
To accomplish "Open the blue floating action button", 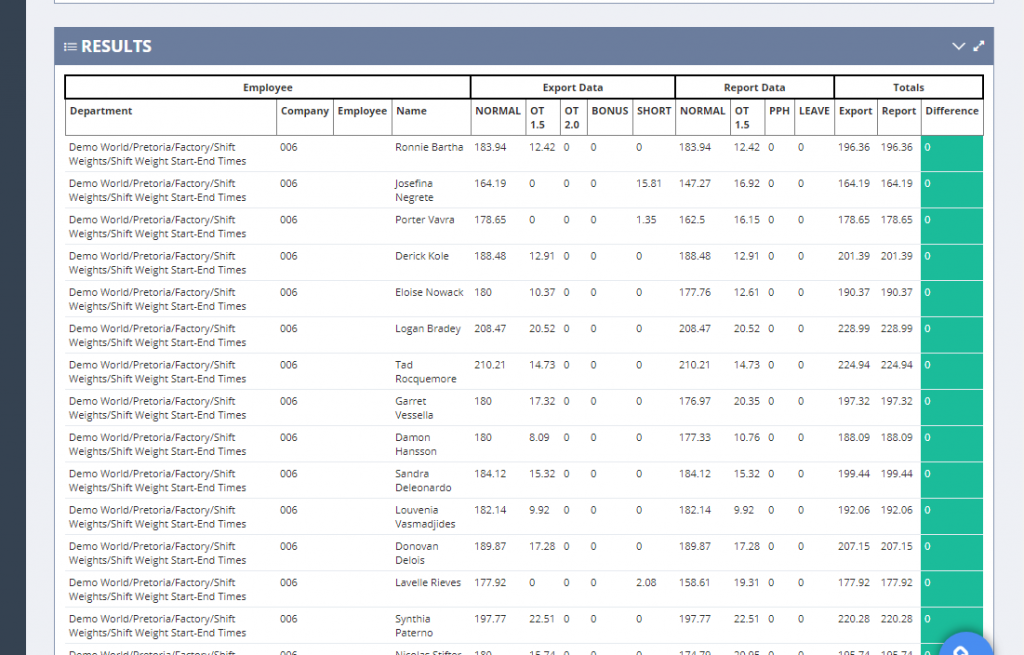I will pyautogui.click(x=961, y=646).
